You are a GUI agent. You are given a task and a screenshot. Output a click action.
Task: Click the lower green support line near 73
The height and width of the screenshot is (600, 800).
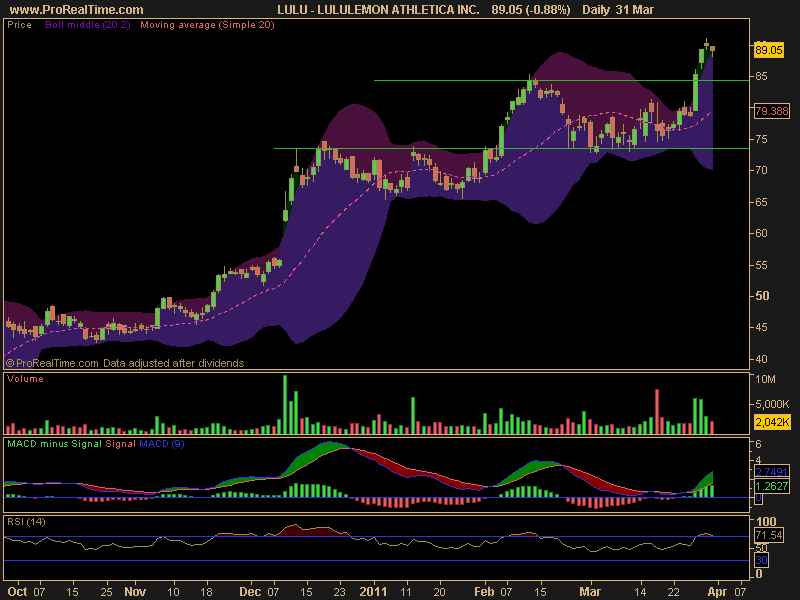[511, 148]
